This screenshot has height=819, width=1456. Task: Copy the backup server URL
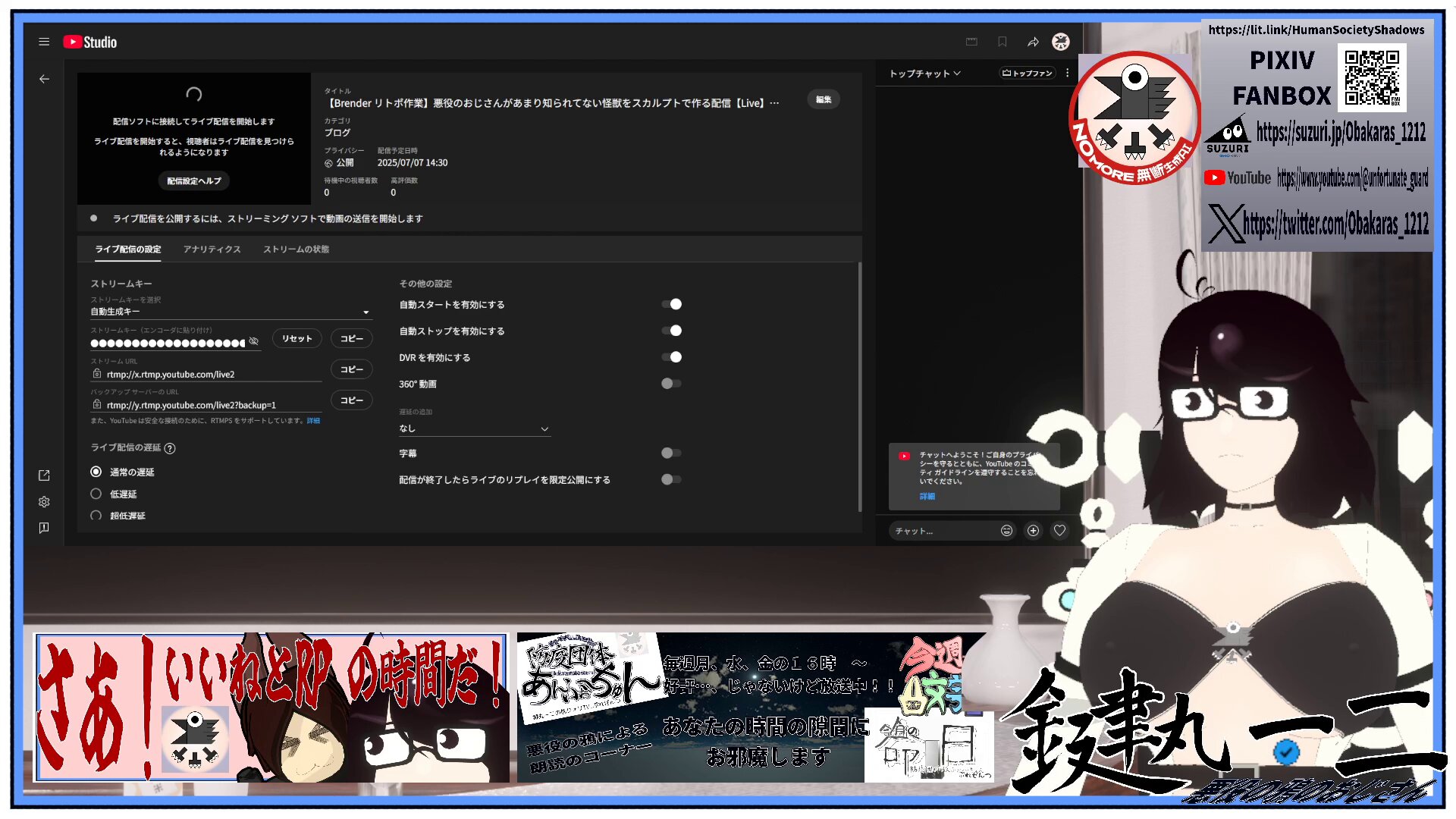[x=351, y=400]
